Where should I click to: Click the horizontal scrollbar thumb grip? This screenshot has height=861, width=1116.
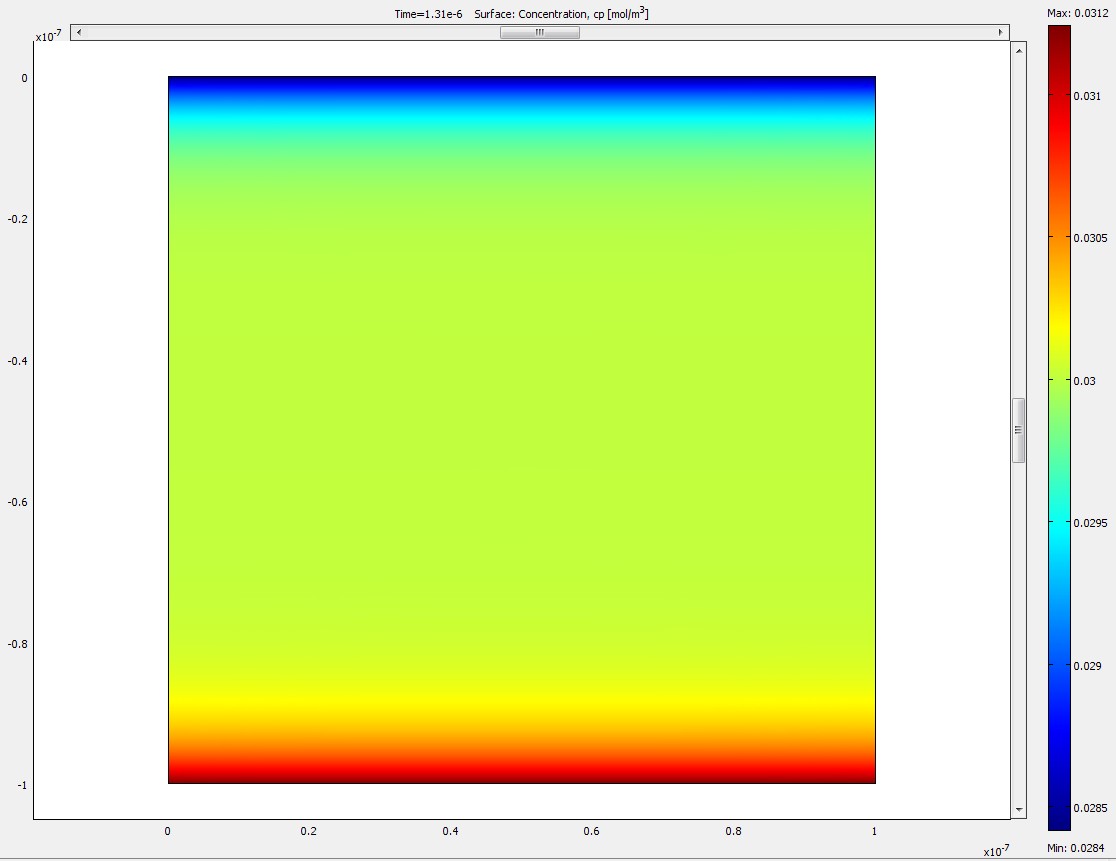click(x=539, y=32)
